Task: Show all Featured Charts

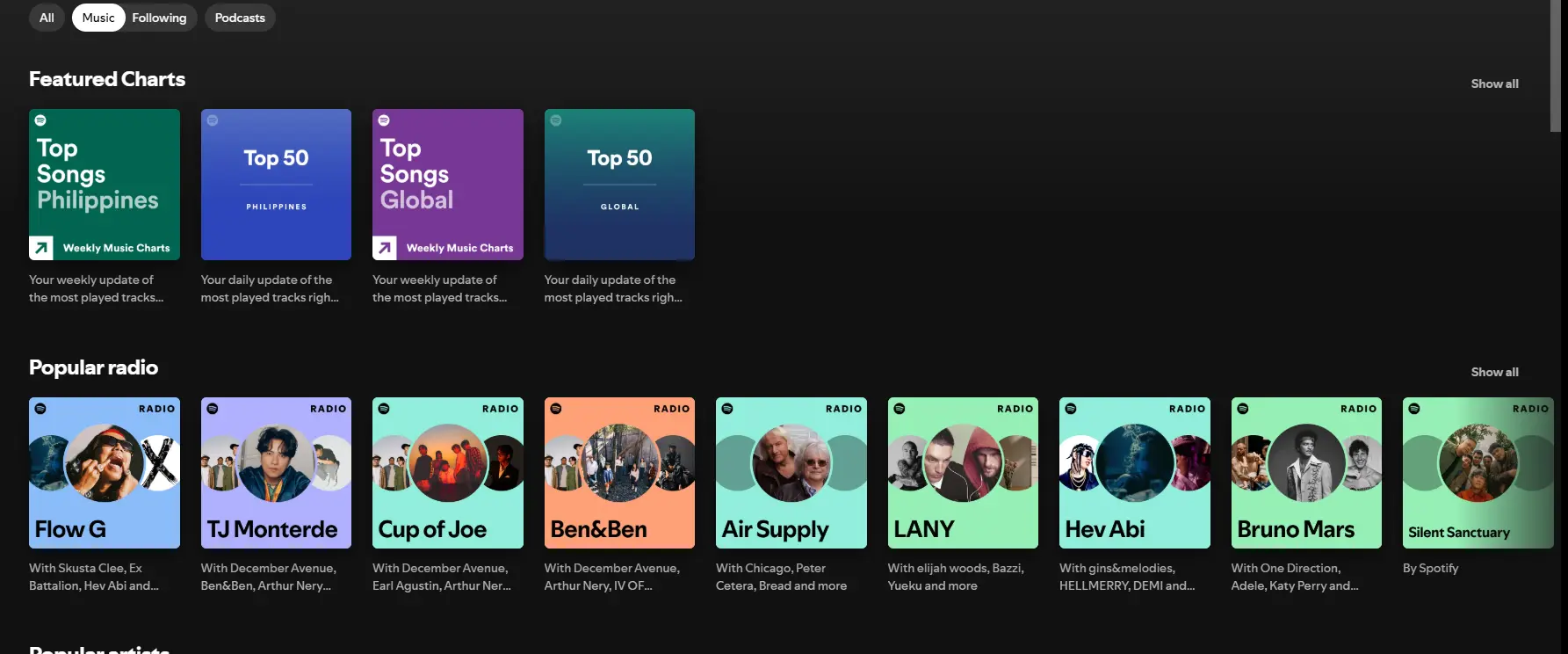Action: pos(1494,84)
